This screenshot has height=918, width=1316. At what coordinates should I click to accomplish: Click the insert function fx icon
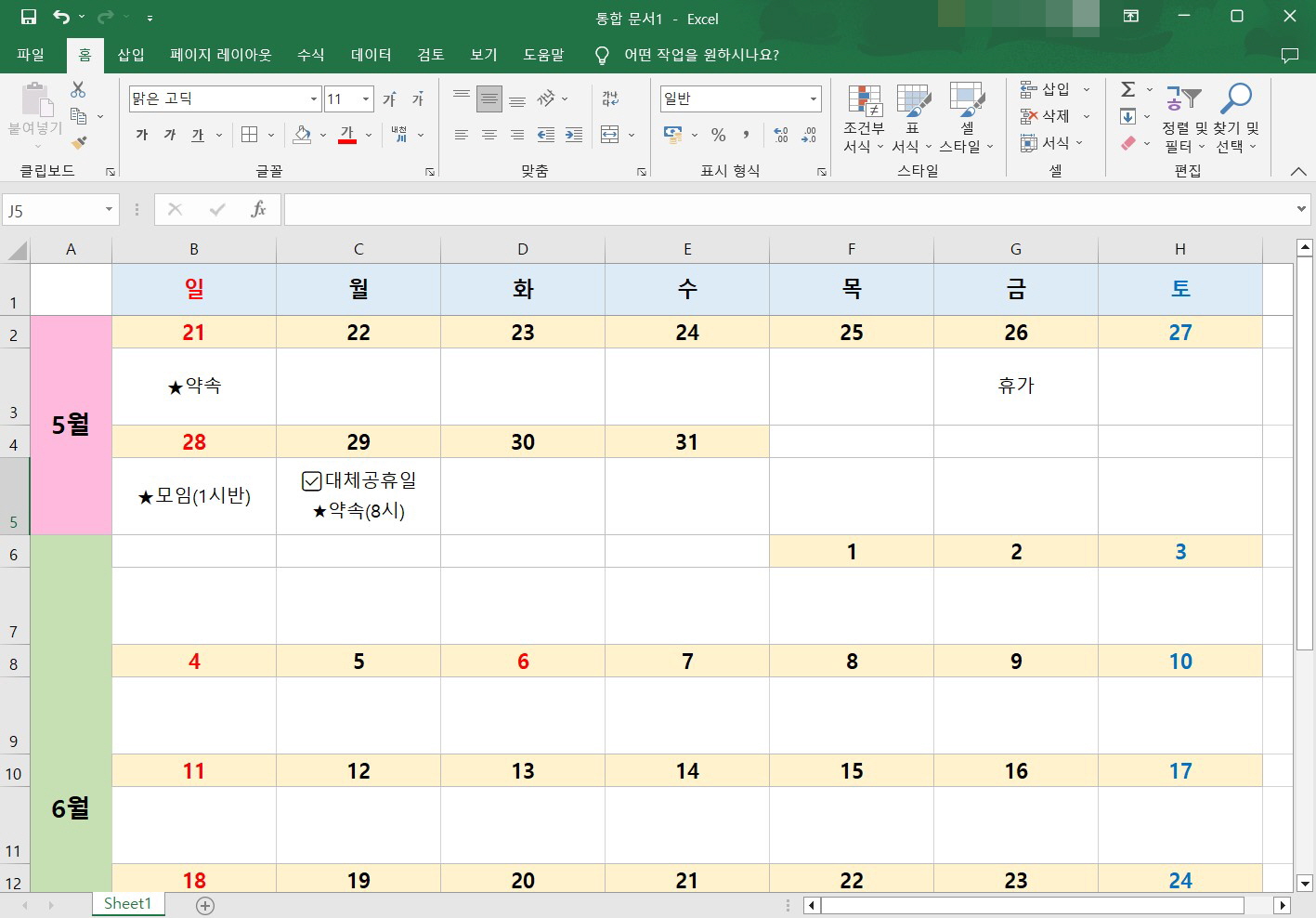[258, 209]
